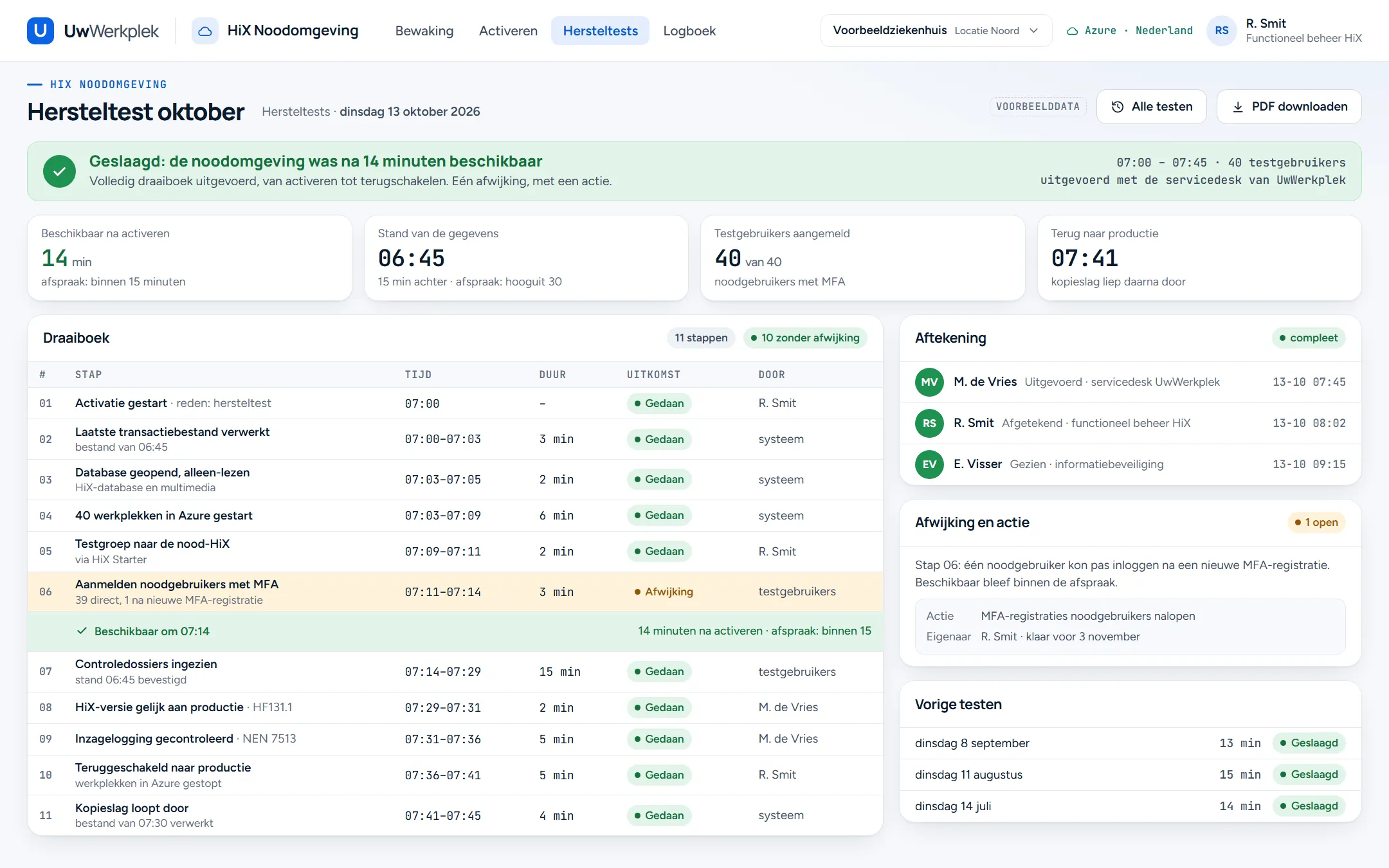Click the 1 open status badge
This screenshot has width=1389, height=868.
coord(1316,523)
